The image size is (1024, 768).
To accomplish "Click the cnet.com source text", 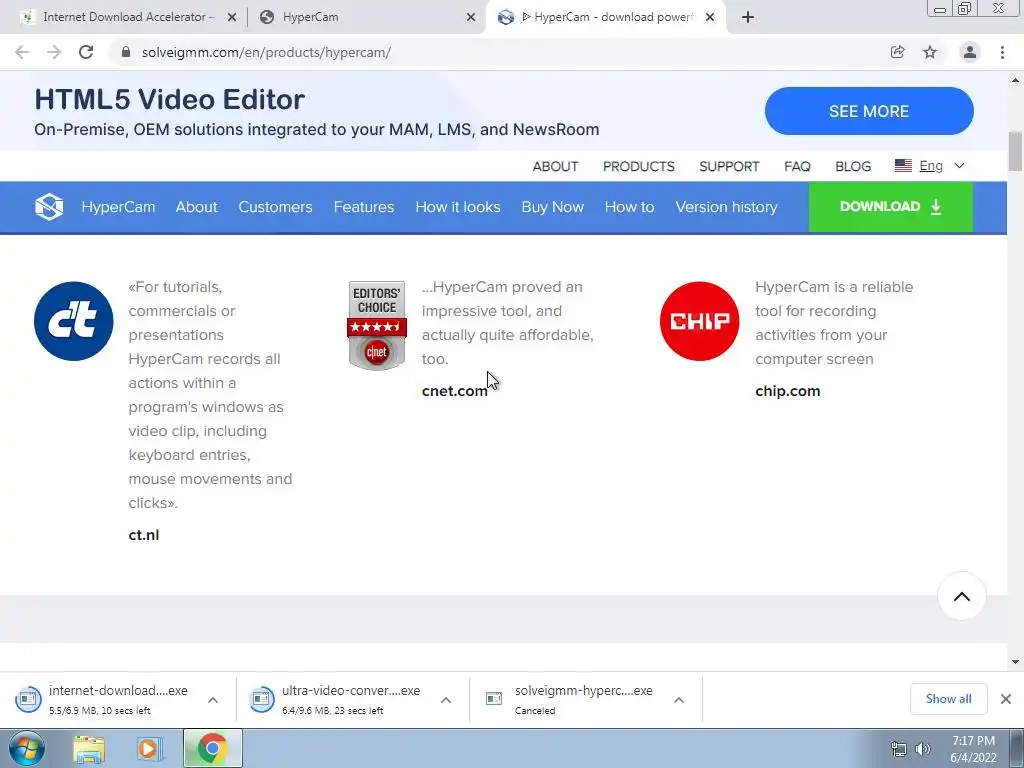I will 455,391.
